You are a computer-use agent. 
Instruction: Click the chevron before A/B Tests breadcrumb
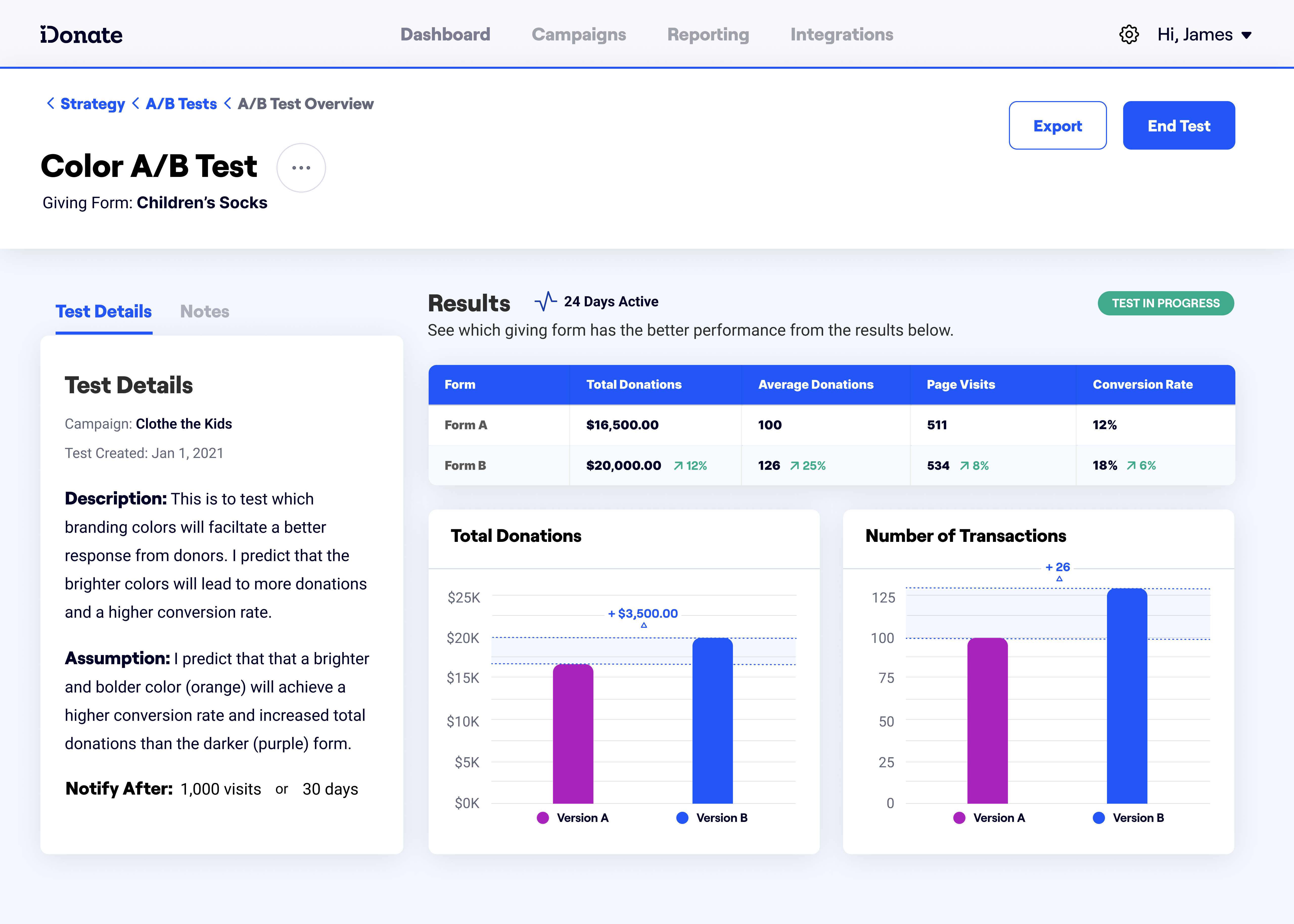point(135,104)
